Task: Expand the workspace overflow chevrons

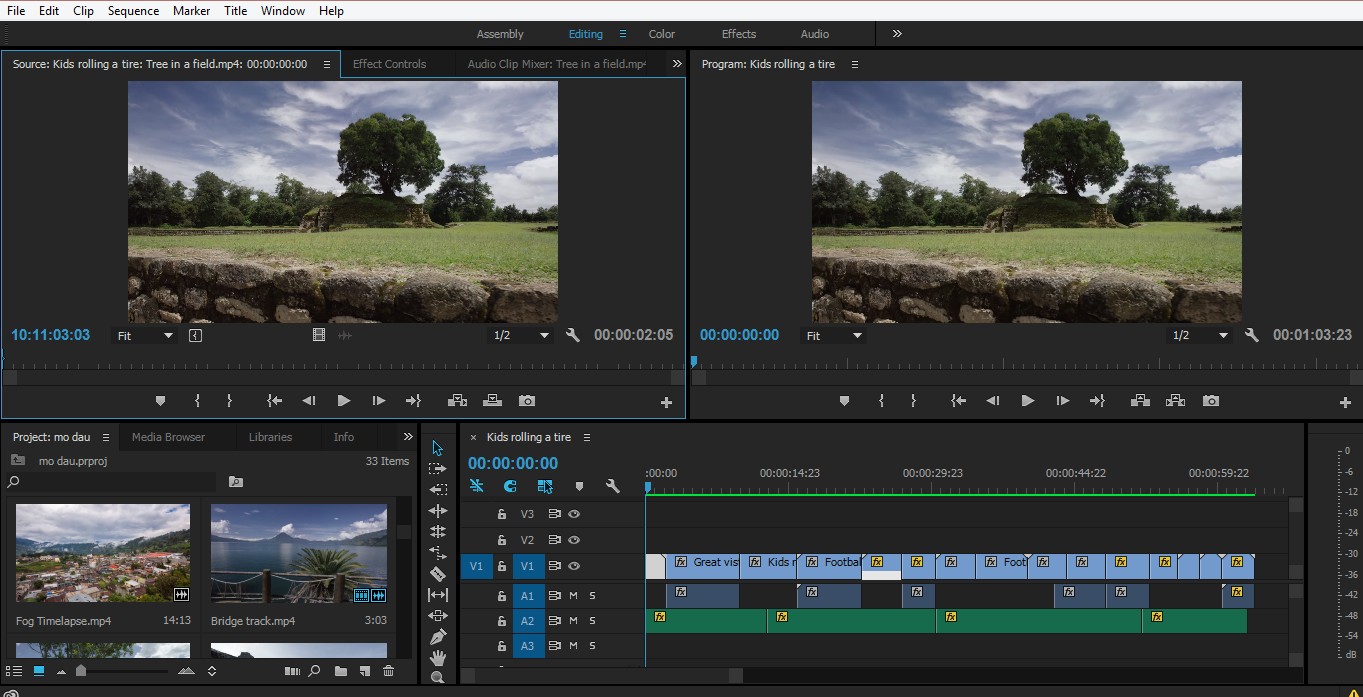Action: [897, 33]
